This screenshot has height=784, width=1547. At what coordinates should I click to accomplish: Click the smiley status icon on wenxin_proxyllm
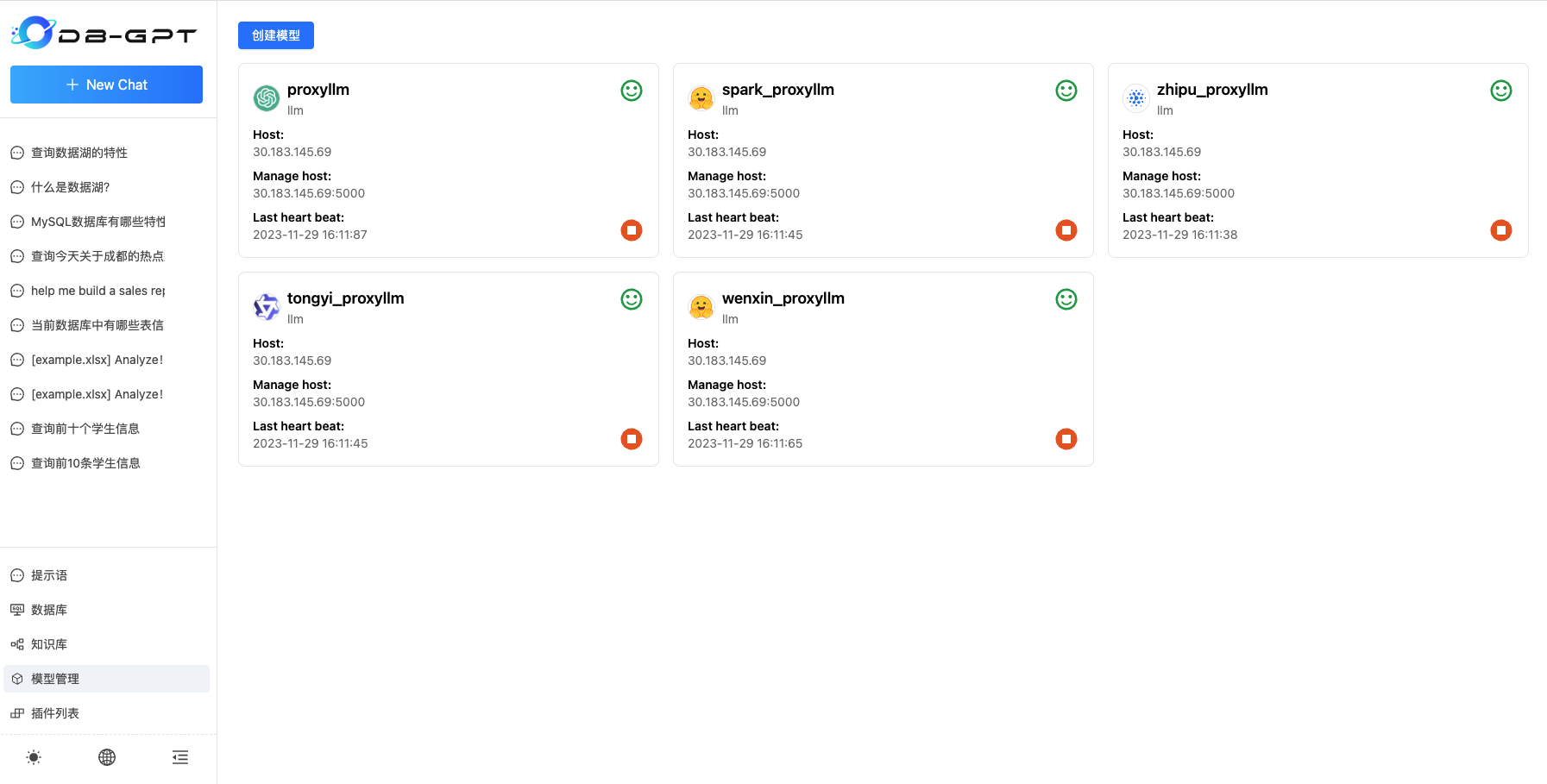(1066, 299)
